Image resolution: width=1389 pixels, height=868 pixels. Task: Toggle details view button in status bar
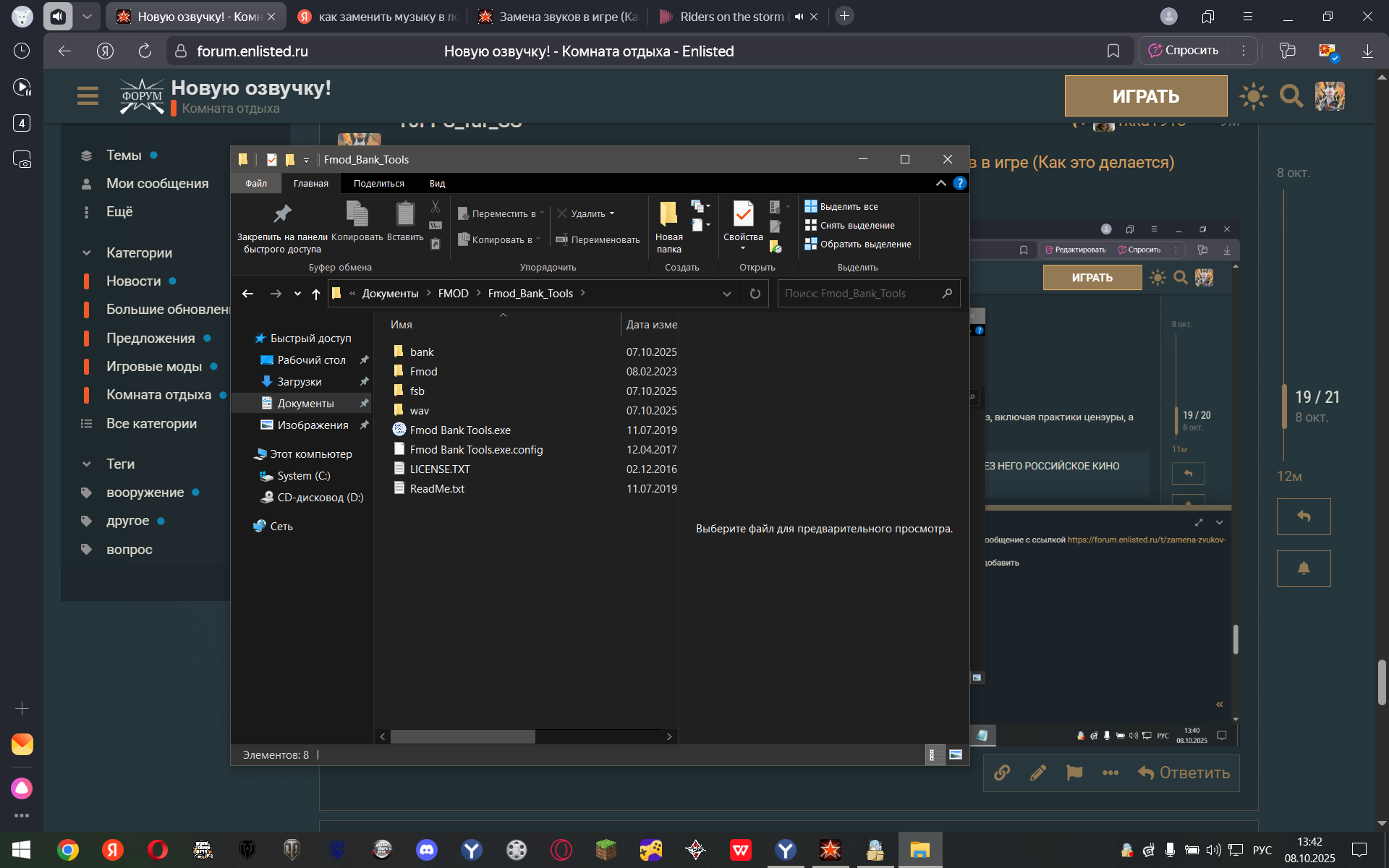(933, 755)
